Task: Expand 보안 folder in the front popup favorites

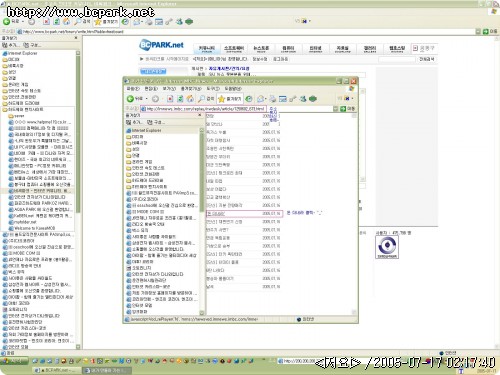Action: coord(133,149)
